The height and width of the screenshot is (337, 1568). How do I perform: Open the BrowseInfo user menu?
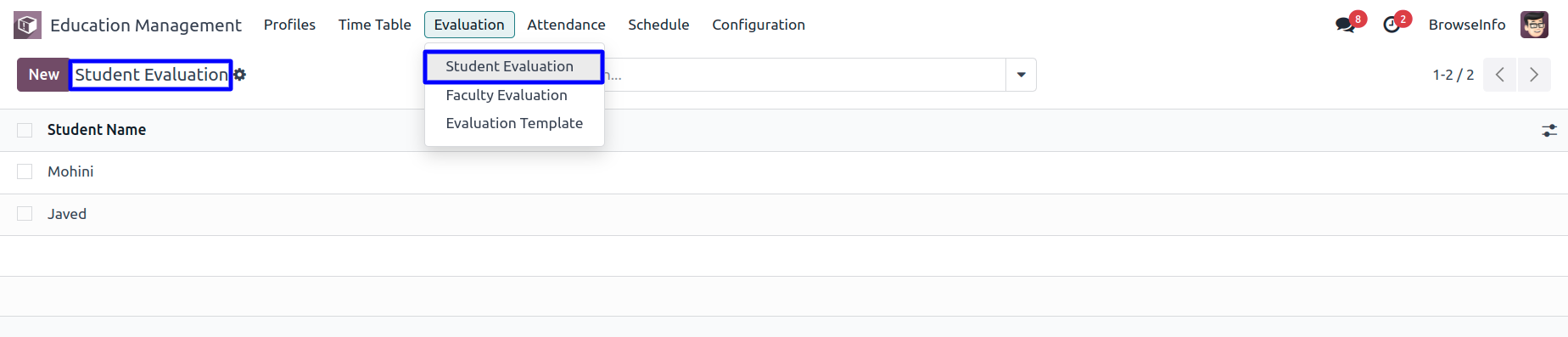(x=1467, y=25)
